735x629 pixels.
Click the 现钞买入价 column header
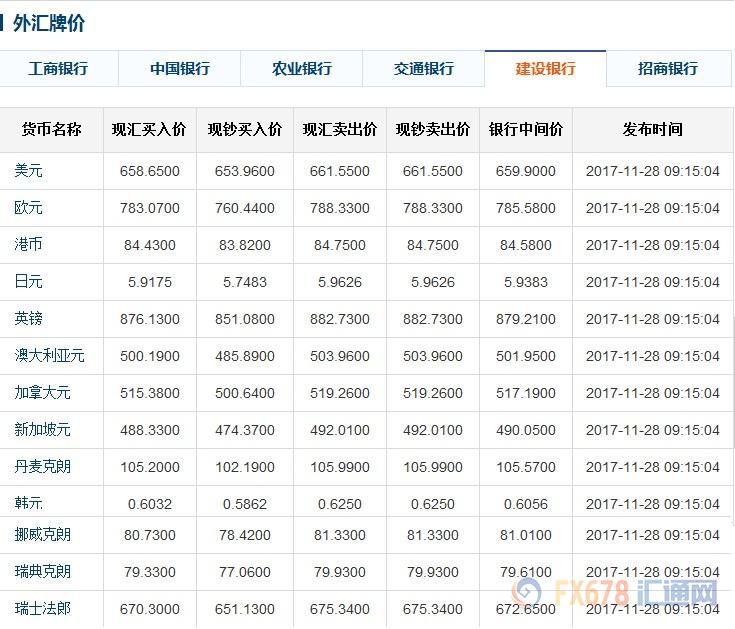245,129
